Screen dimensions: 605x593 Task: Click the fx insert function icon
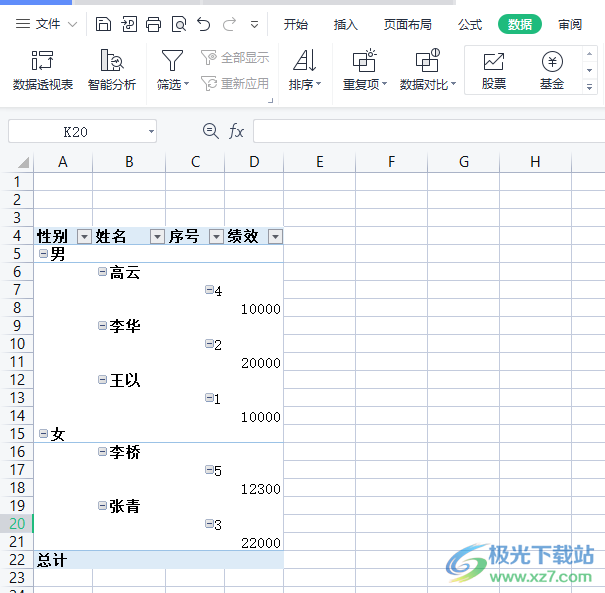coord(236,131)
